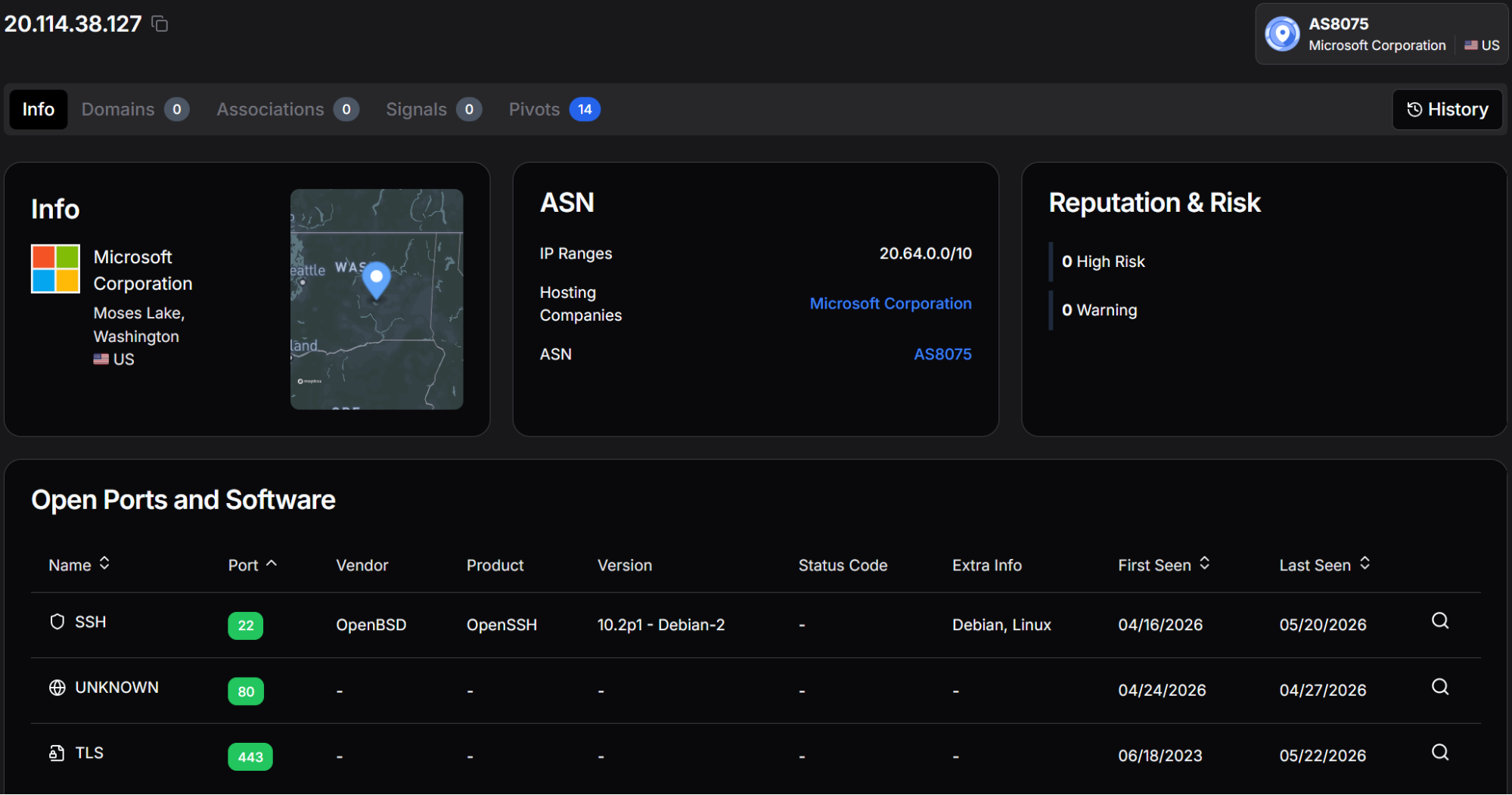Click TLS first seen date 06/18/2023
Viewport: 1512px width, 795px height.
tap(1160, 756)
